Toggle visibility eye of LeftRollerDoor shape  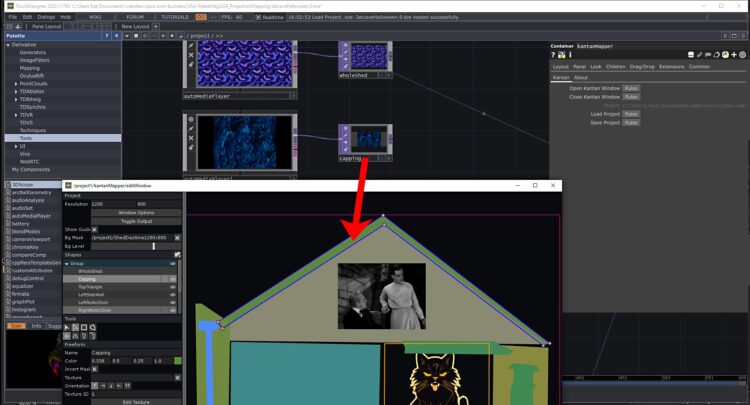pyautogui.click(x=173, y=302)
